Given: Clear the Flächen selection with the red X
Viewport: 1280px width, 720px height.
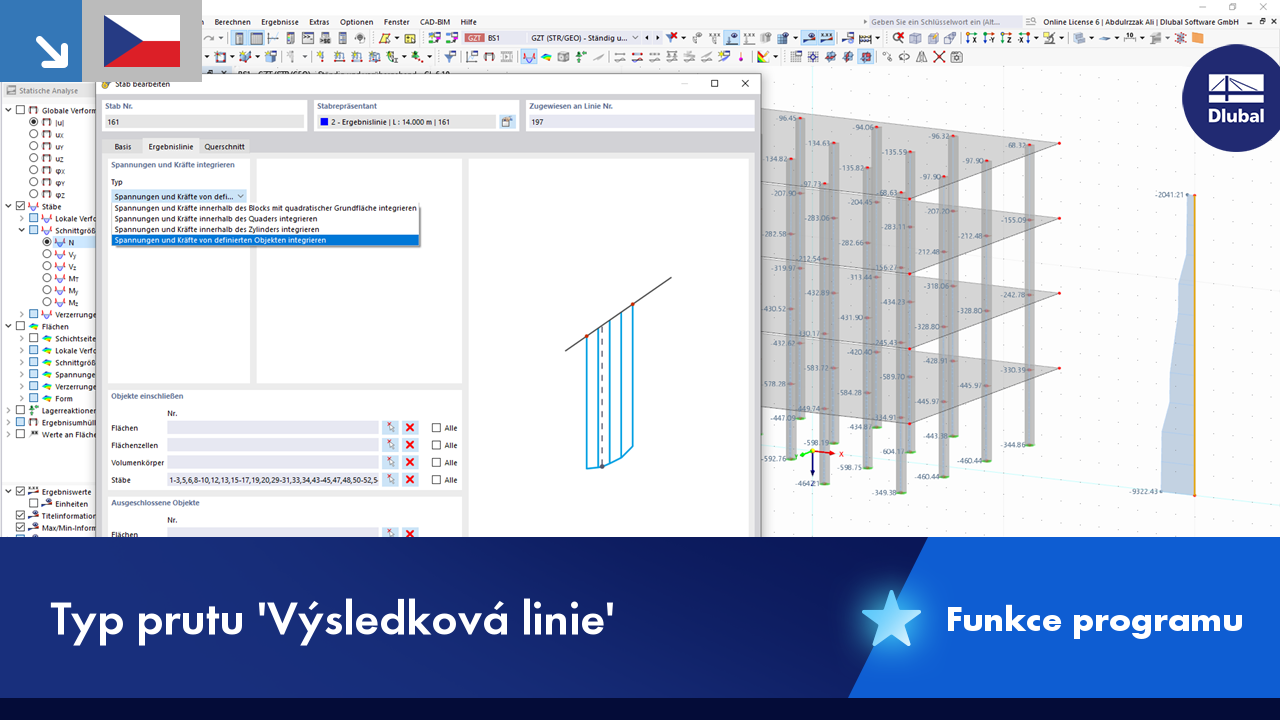Looking at the screenshot, I should 409,427.
